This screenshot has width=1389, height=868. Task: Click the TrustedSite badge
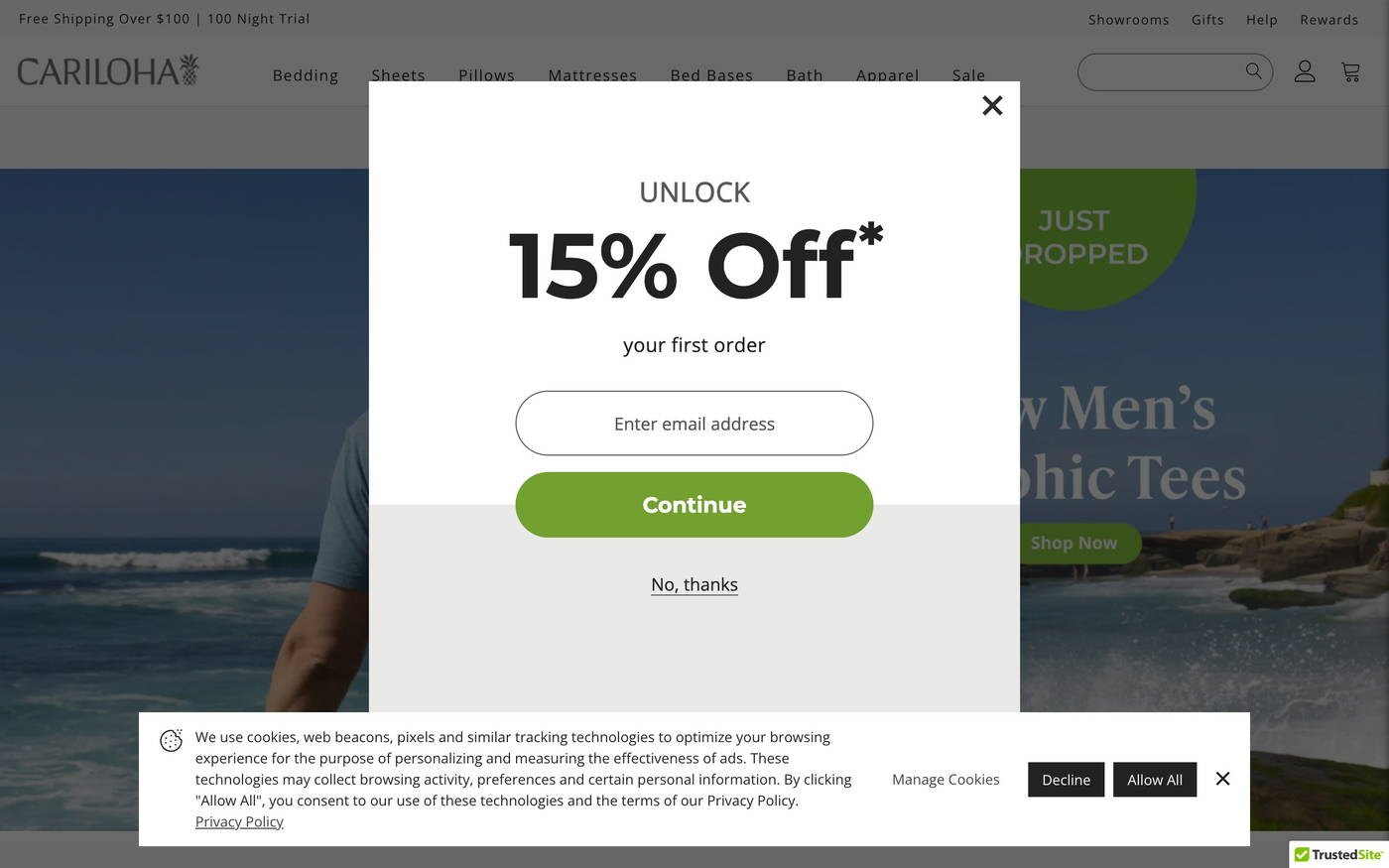[x=1338, y=854]
